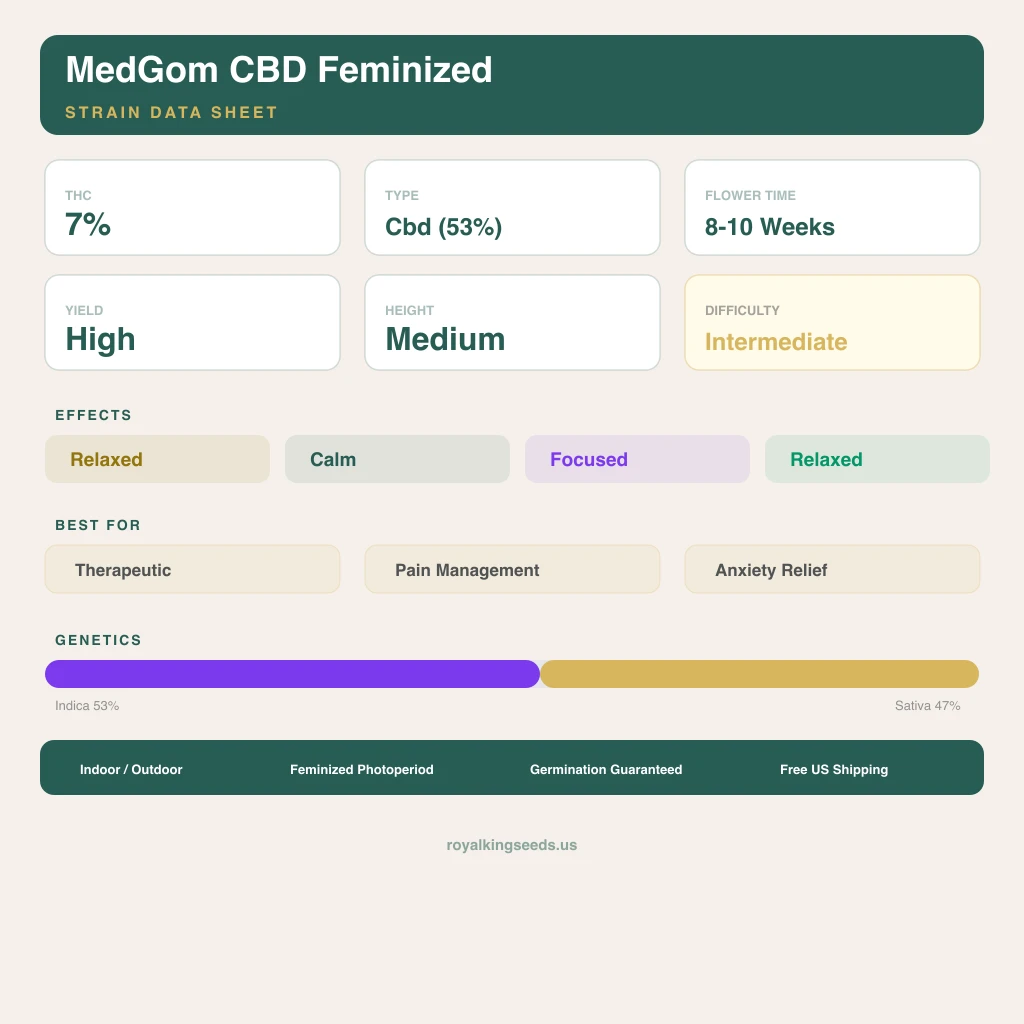Click the gold Sativa segment of genetics bar
Screen dimensions: 1024x1024
pyautogui.click(x=760, y=674)
